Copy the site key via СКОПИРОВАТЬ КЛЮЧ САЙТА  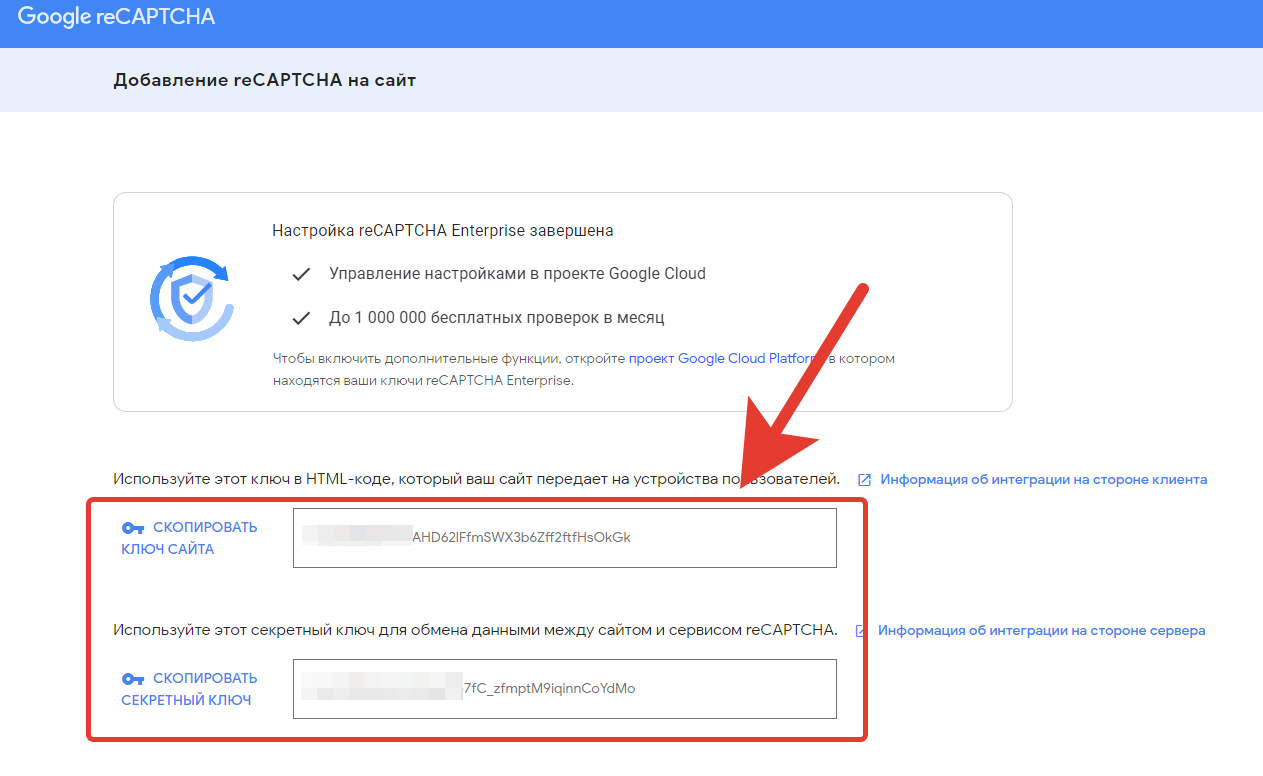189,538
